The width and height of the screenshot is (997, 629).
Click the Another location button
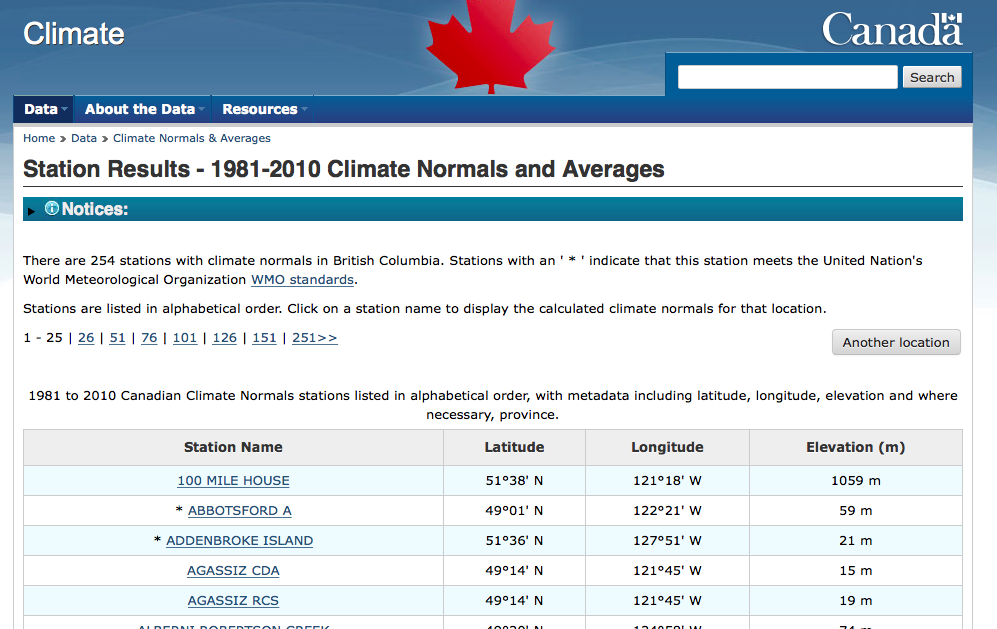(x=896, y=342)
